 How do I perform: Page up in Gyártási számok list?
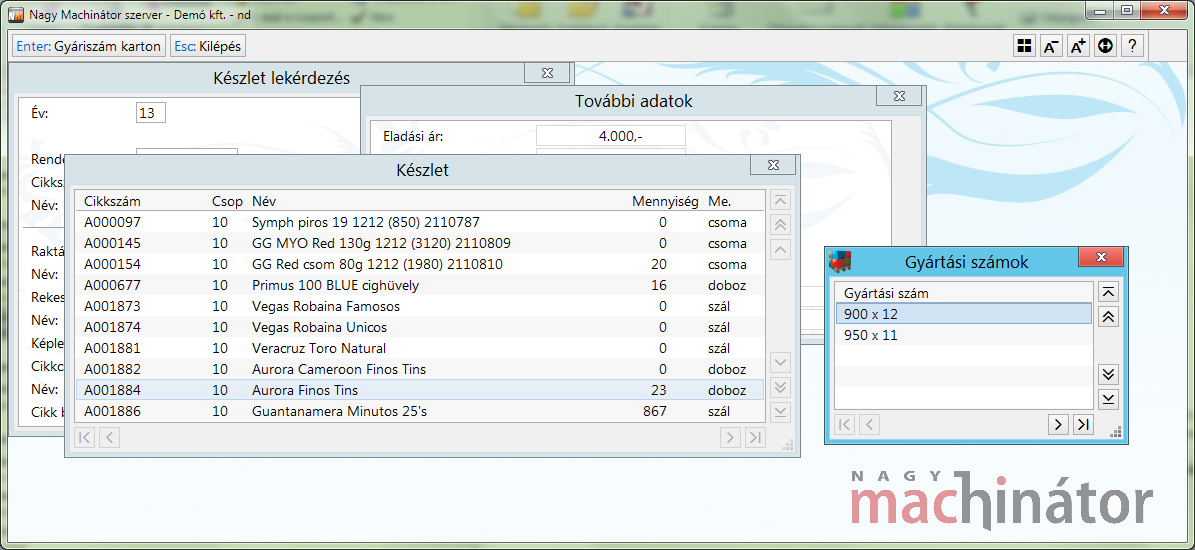[x=1109, y=317]
